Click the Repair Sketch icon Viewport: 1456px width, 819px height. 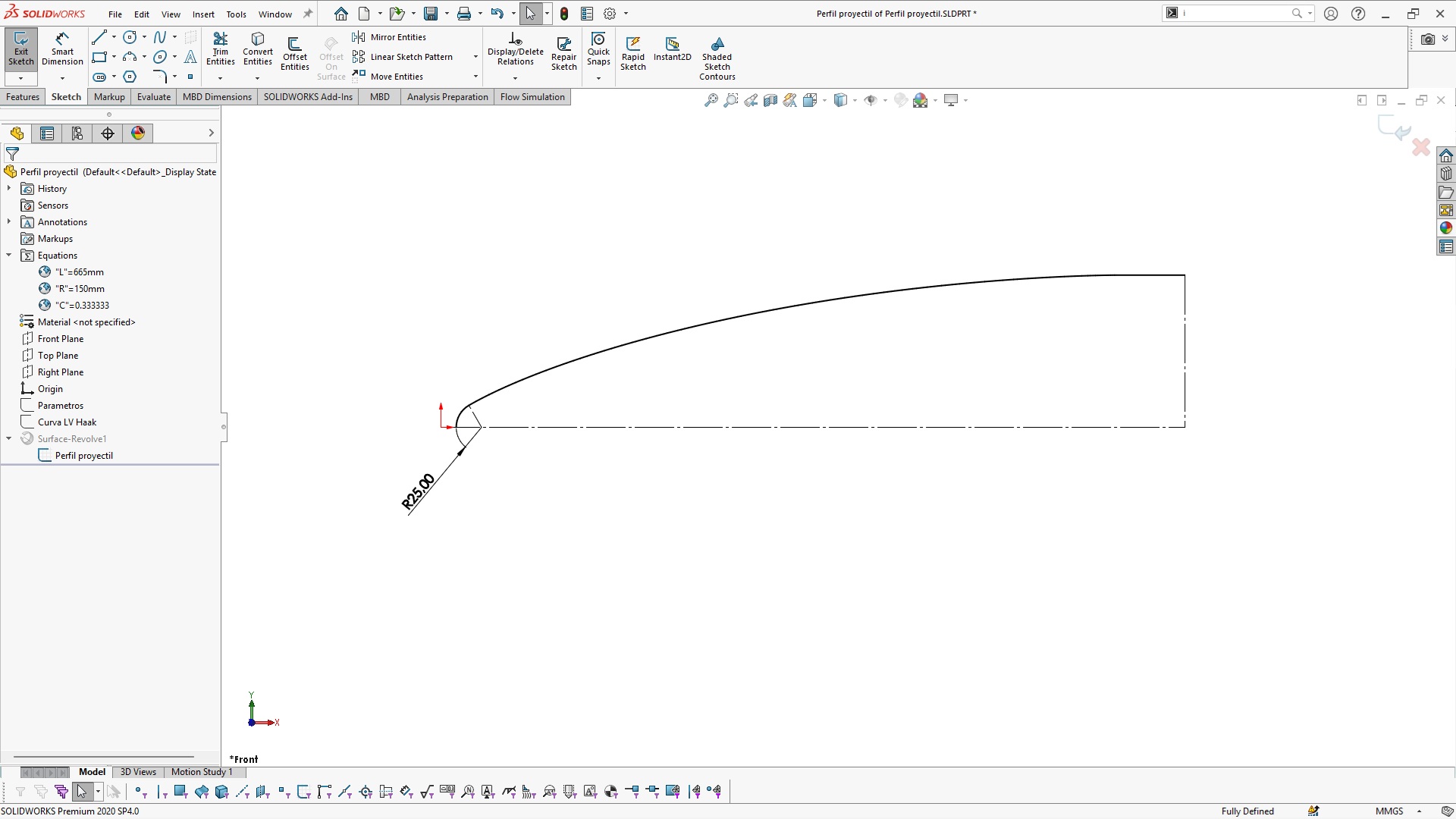(563, 53)
